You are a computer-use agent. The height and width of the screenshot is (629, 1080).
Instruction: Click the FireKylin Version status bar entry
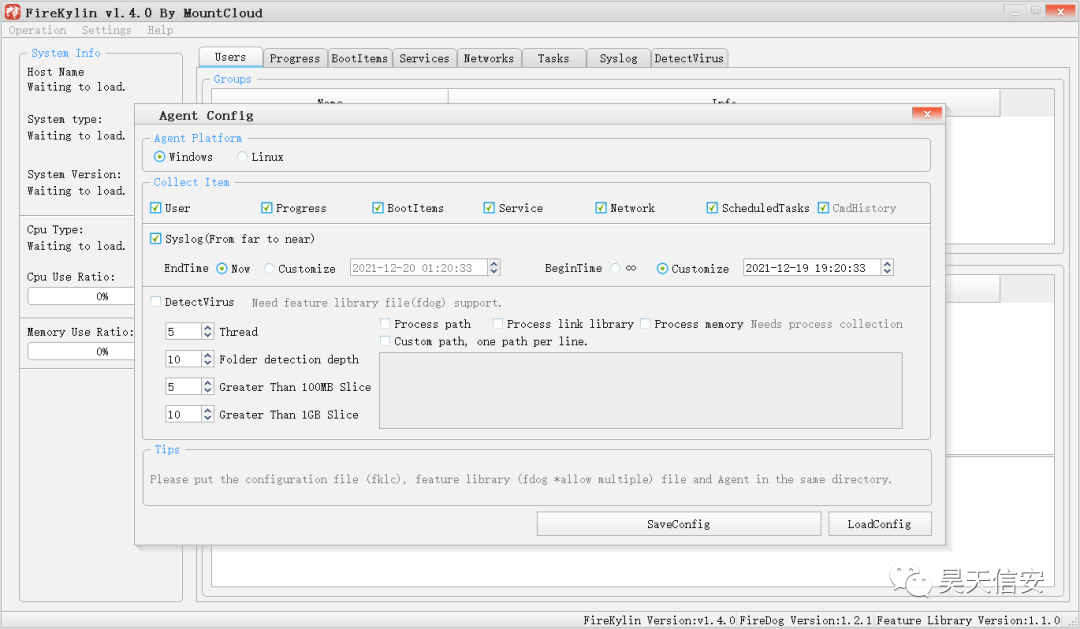point(659,620)
